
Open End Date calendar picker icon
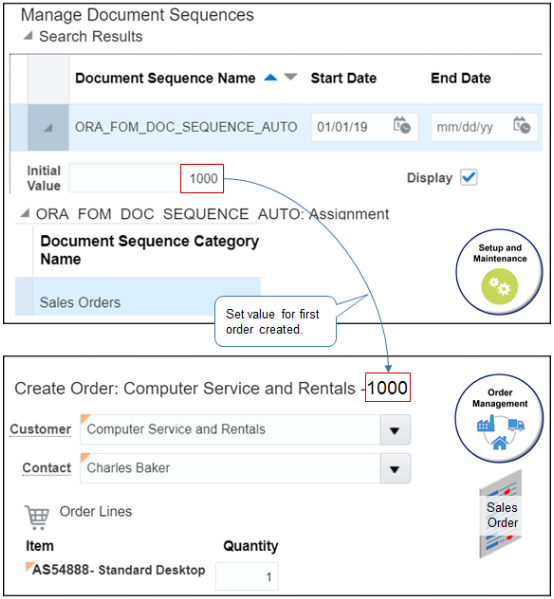point(522,126)
